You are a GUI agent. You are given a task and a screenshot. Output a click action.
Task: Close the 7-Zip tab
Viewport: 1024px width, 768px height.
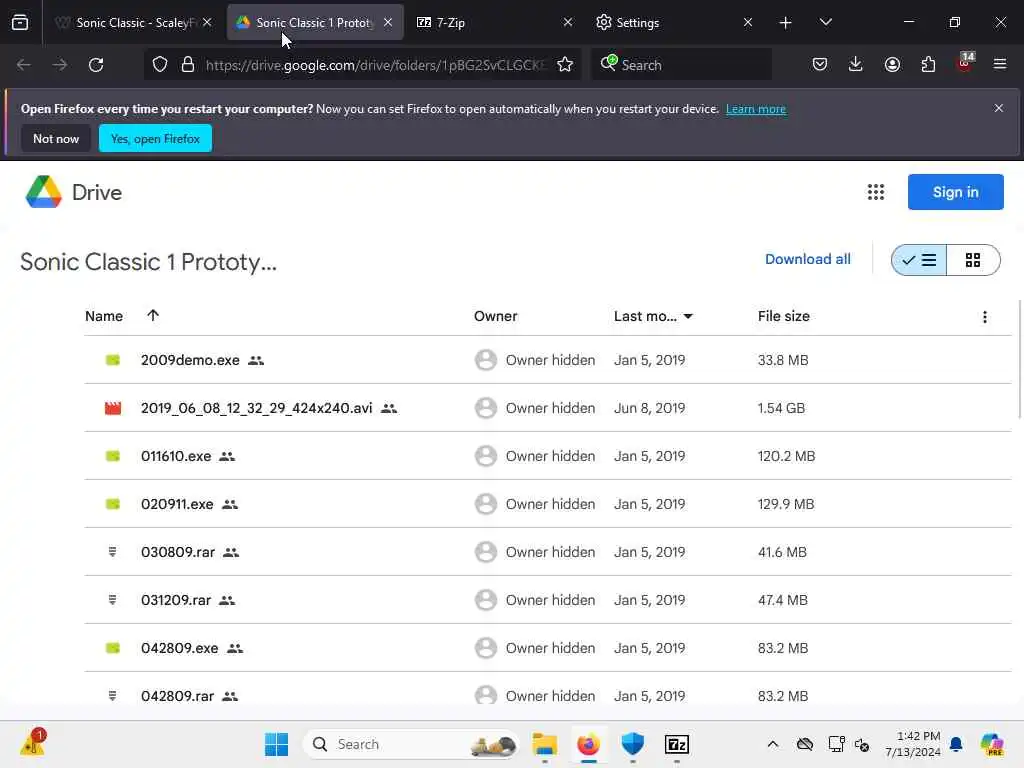pyautogui.click(x=568, y=23)
